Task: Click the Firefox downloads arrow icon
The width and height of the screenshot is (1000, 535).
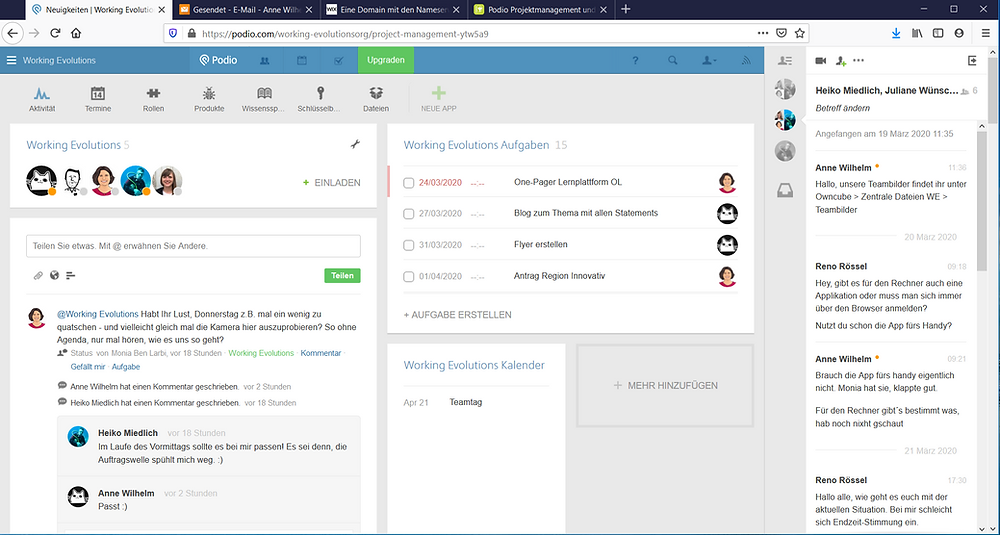Action: point(896,33)
